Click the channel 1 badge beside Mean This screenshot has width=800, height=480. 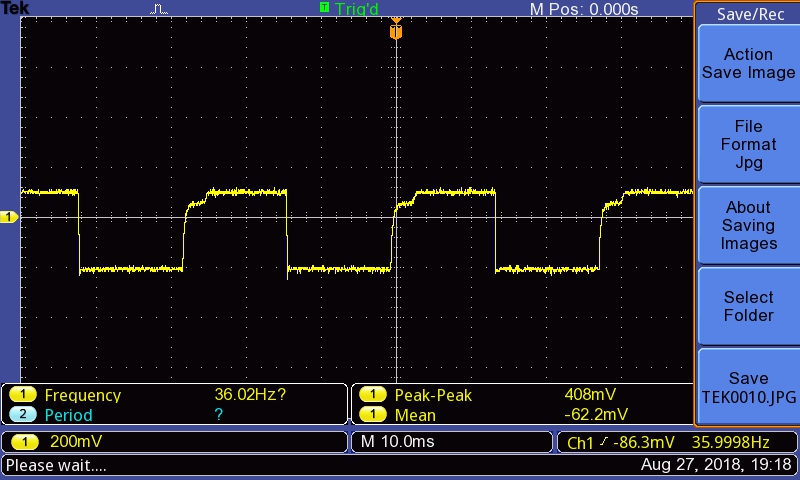(373, 414)
